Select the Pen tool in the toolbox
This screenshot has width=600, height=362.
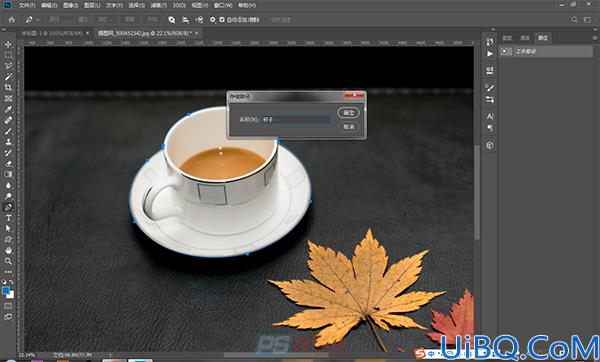pyautogui.click(x=8, y=207)
